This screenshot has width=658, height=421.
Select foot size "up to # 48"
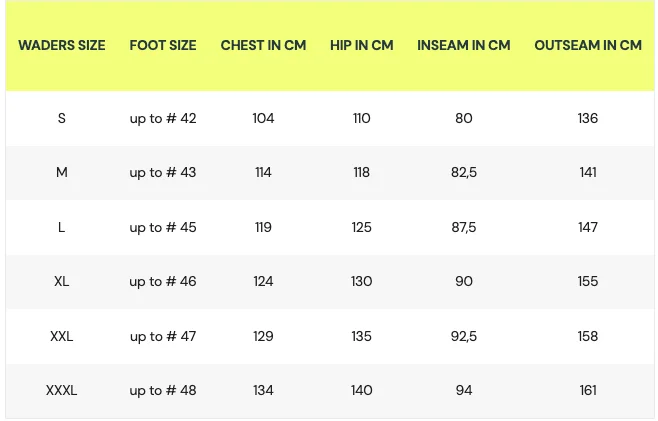click(163, 391)
